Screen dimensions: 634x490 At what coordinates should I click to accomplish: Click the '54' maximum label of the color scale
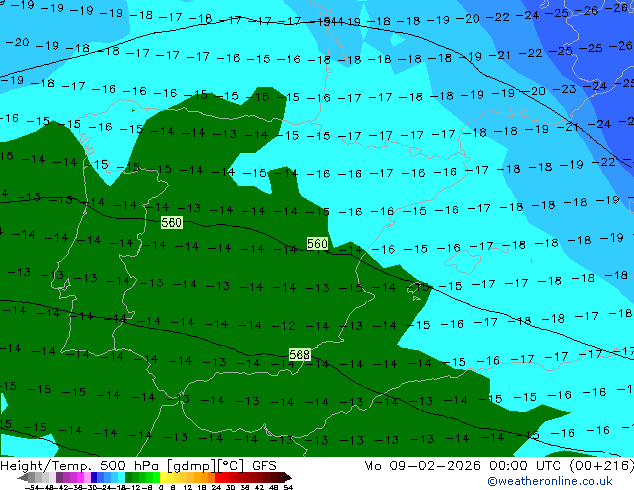(x=288, y=487)
